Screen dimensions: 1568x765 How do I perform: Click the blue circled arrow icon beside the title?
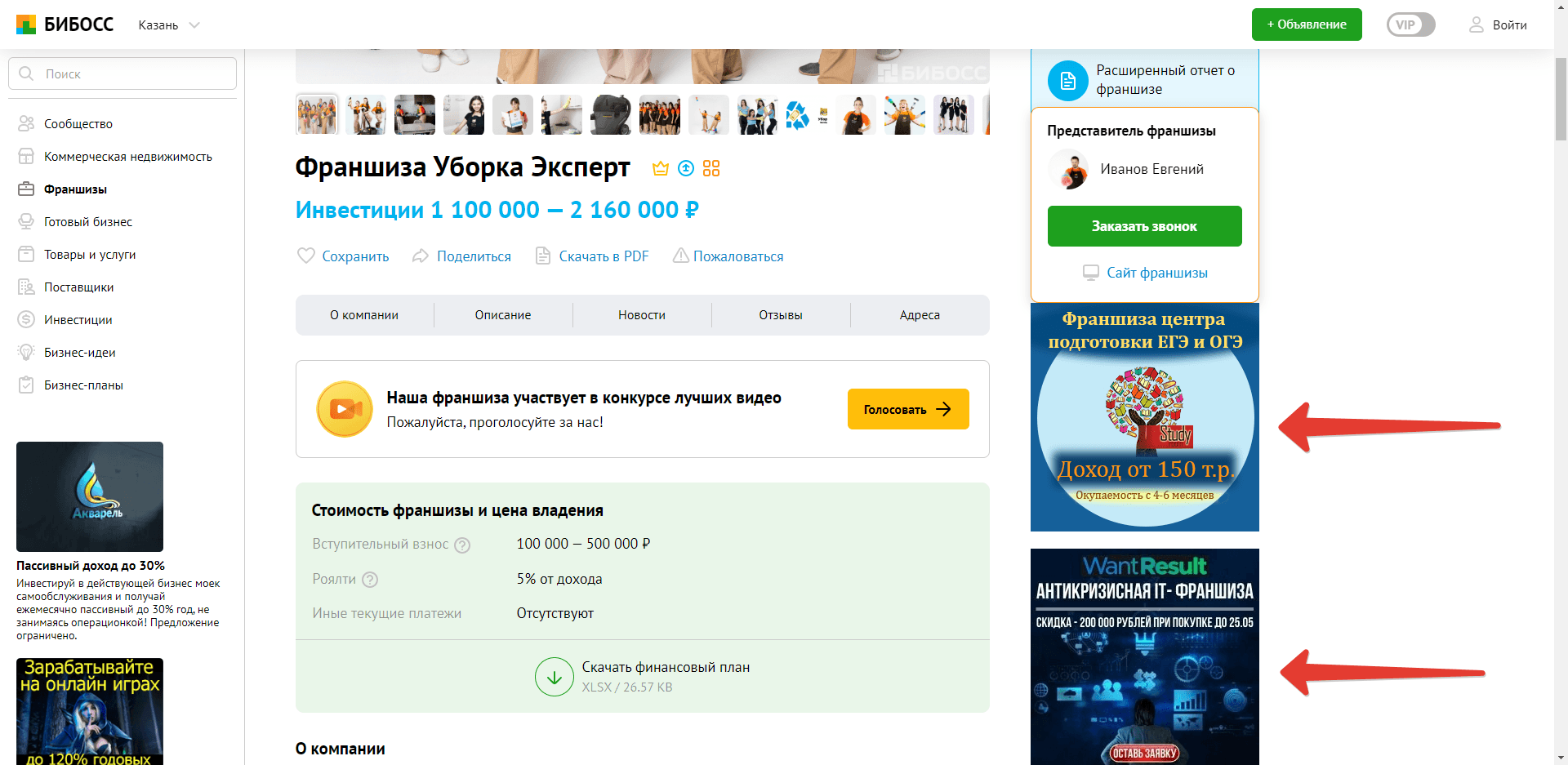[x=686, y=168]
